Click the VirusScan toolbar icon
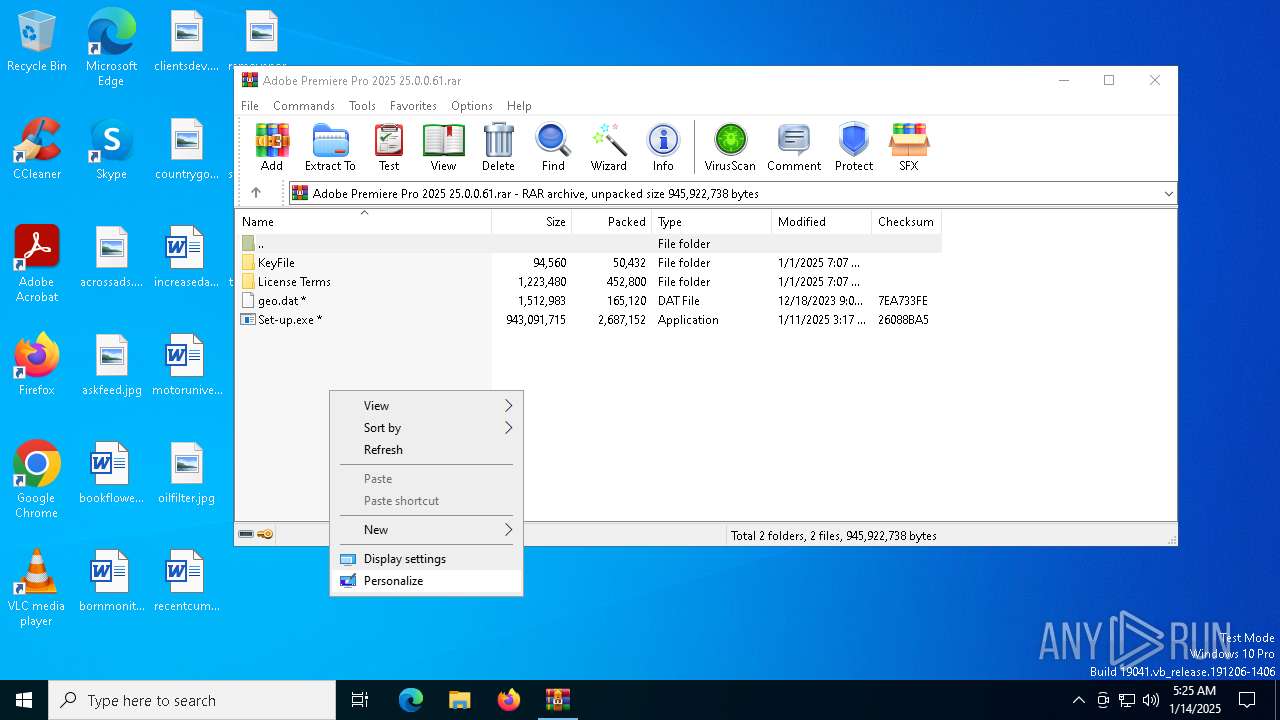Screen dimensions: 1280x720 730,147
